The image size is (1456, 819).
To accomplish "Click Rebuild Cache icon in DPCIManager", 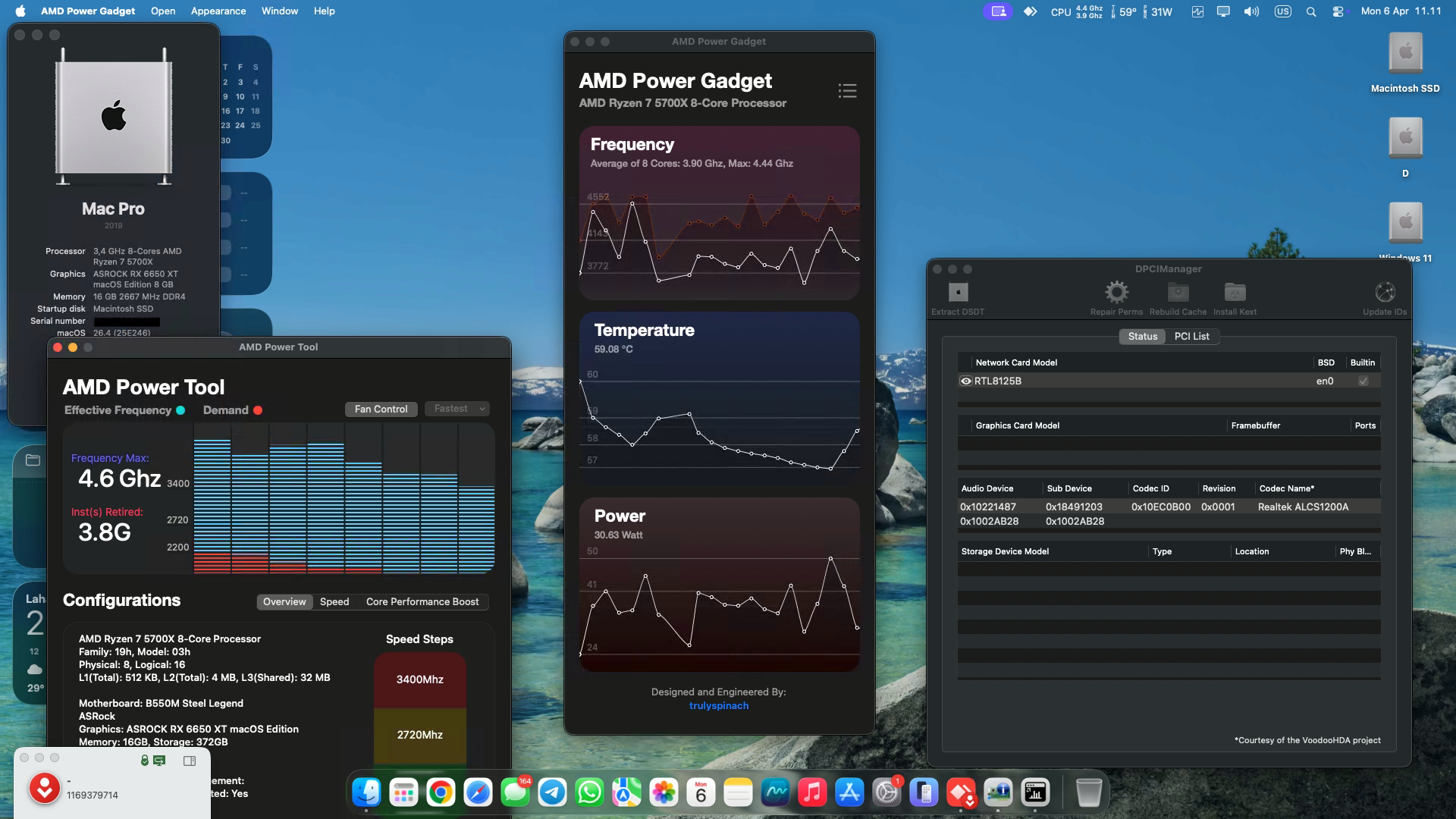I will click(1178, 293).
